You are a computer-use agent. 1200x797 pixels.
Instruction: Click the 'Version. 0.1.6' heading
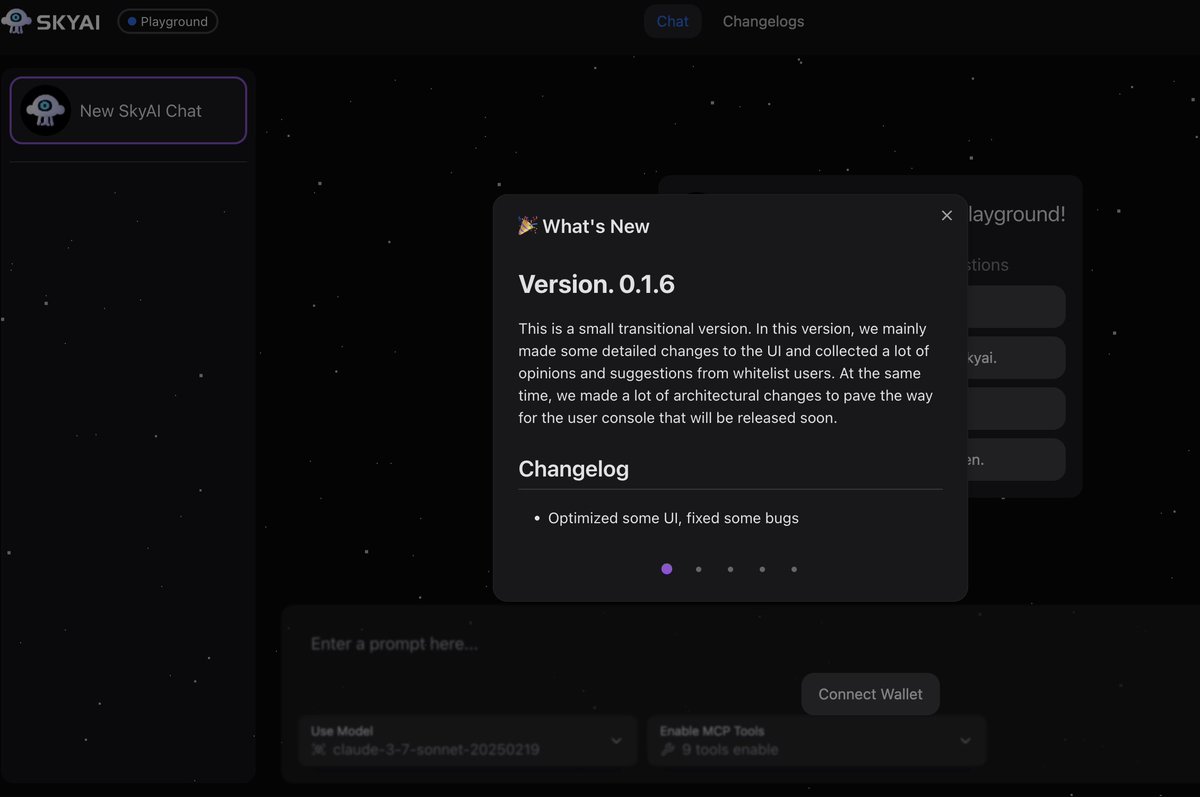(x=596, y=284)
